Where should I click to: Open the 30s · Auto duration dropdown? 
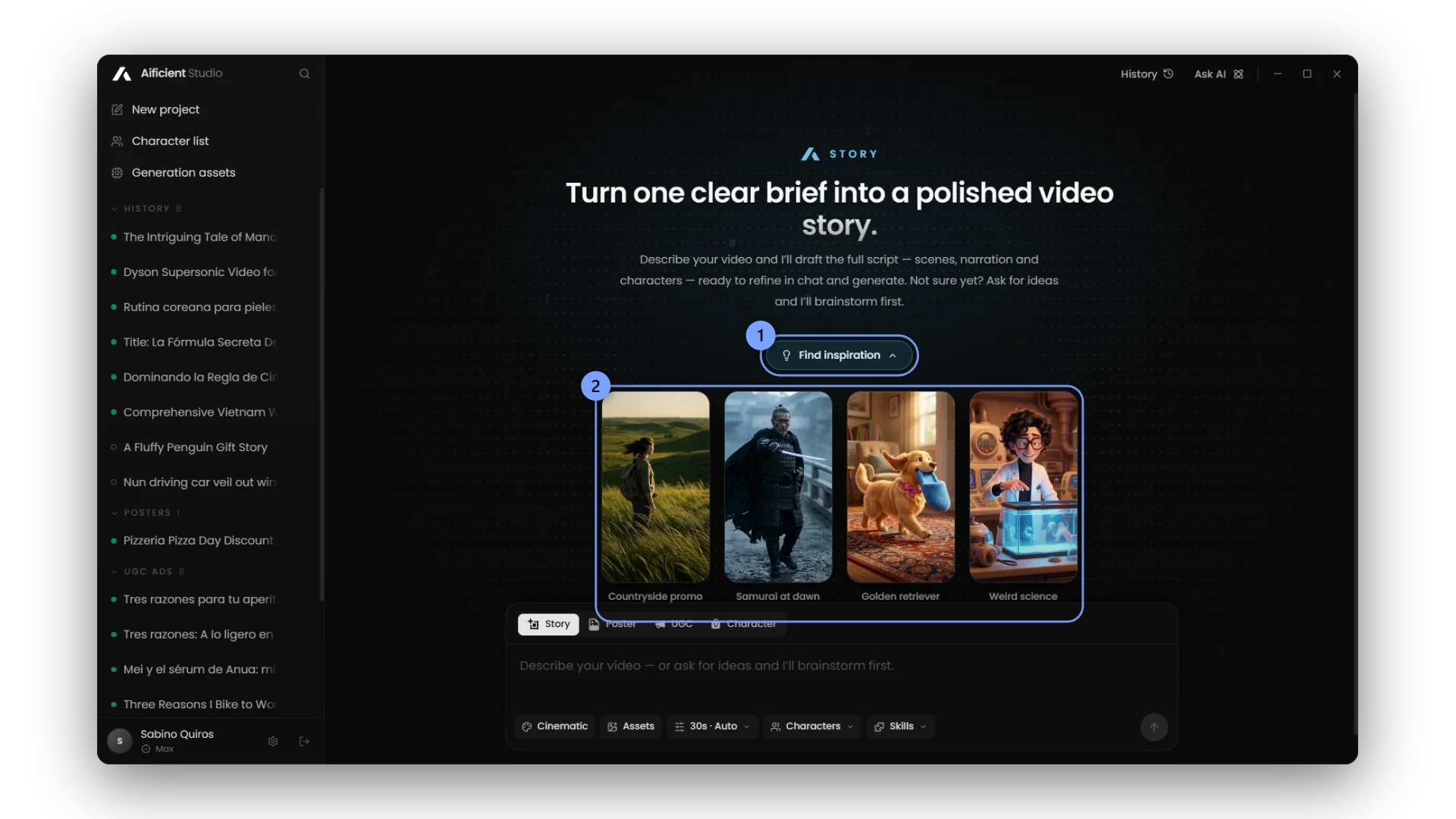[x=712, y=726]
